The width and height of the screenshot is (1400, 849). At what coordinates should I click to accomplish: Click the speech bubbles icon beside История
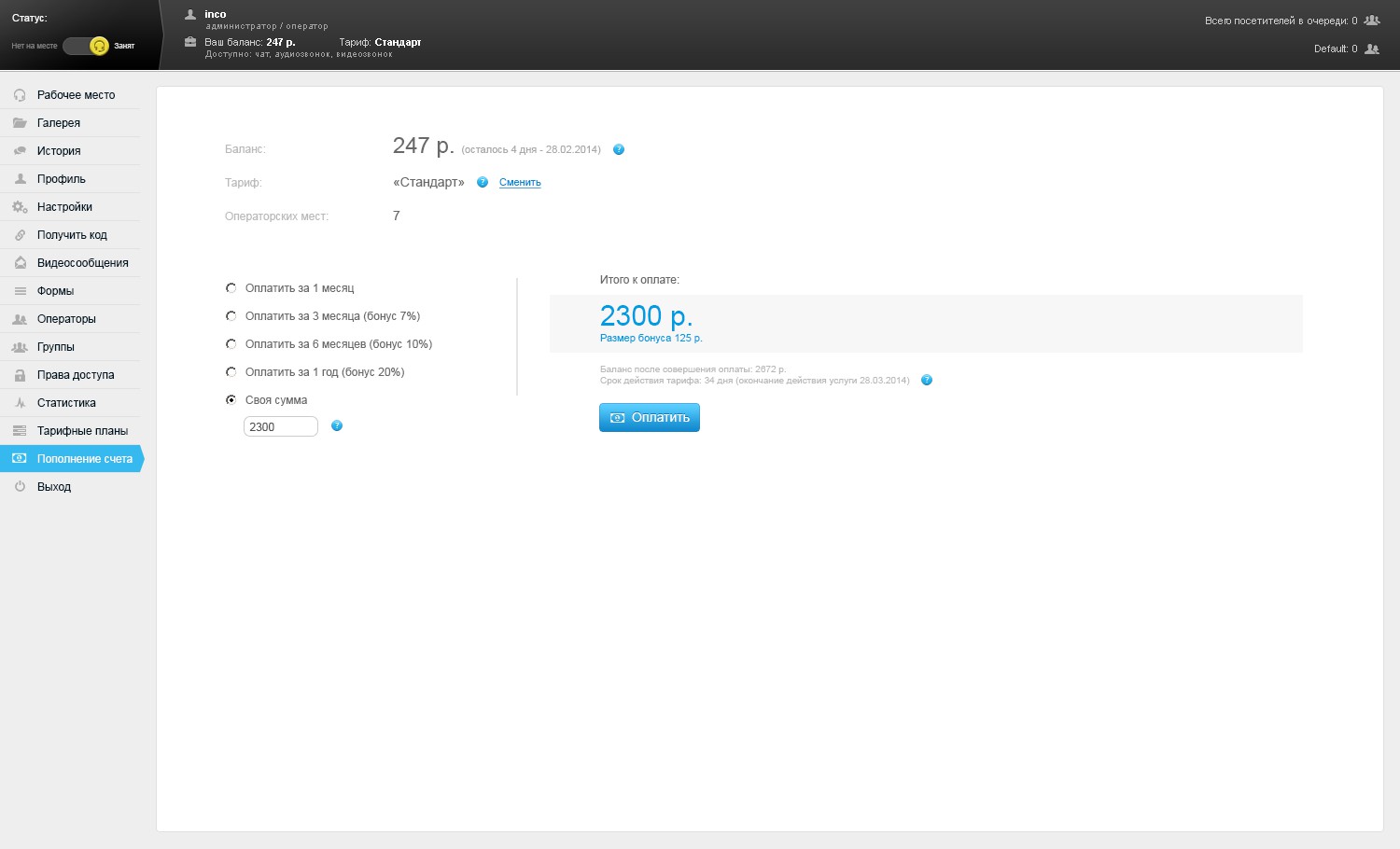[x=20, y=151]
